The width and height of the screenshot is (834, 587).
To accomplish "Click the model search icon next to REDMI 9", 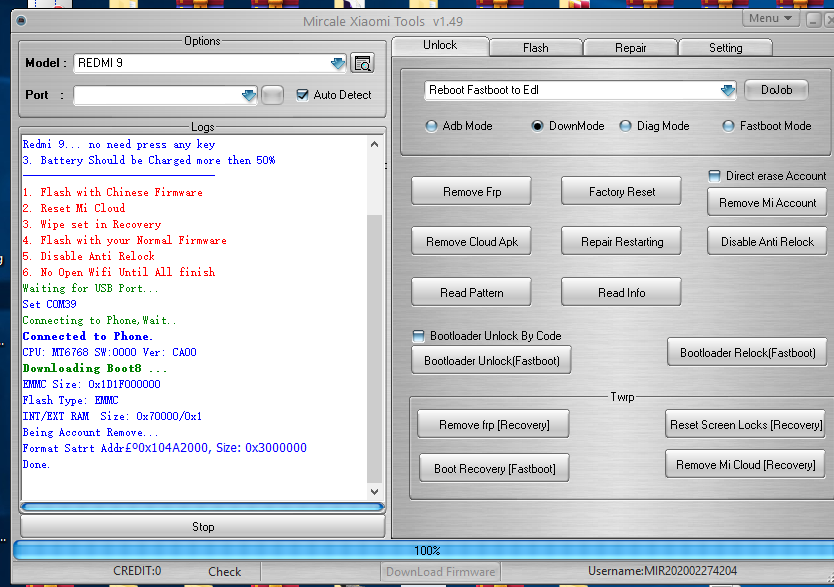I will [x=363, y=63].
